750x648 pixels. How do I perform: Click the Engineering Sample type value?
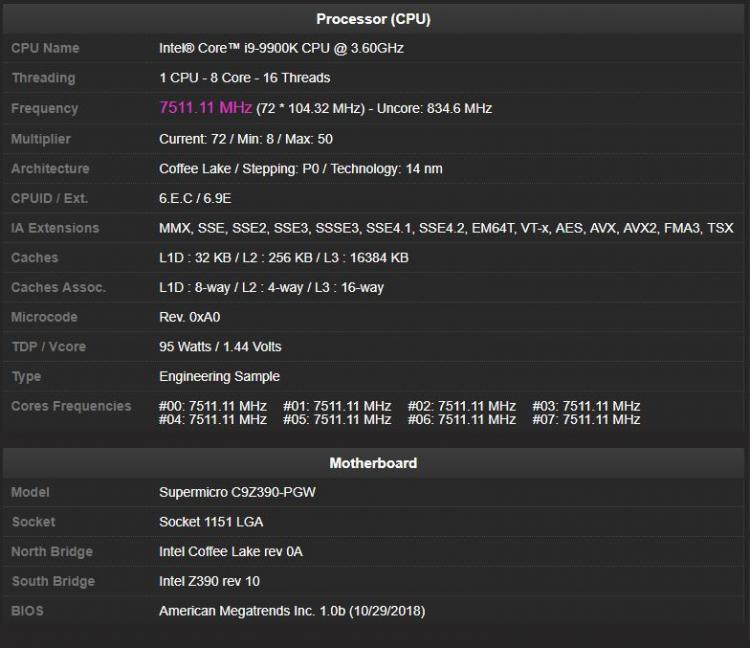[x=220, y=376]
